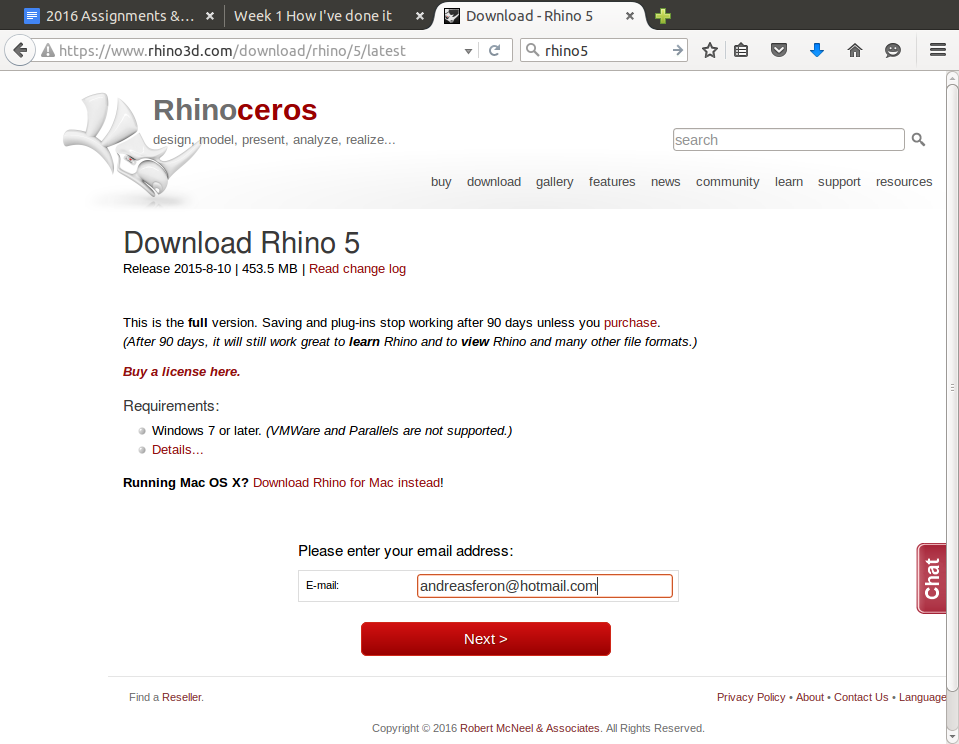Open the Details... requirements link
Viewport: 959px width, 744px height.
177,450
